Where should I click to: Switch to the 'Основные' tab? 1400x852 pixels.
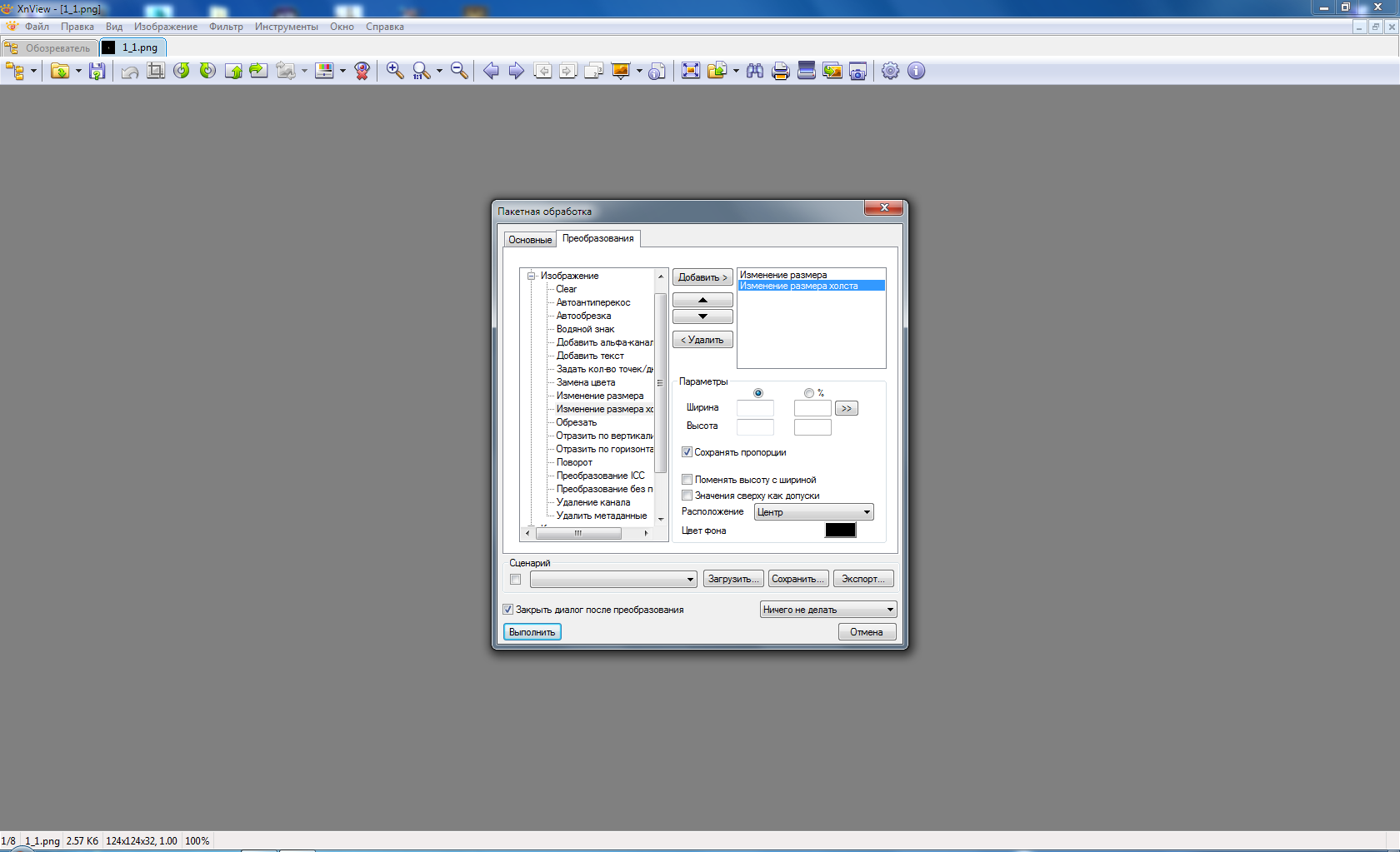pyautogui.click(x=530, y=240)
